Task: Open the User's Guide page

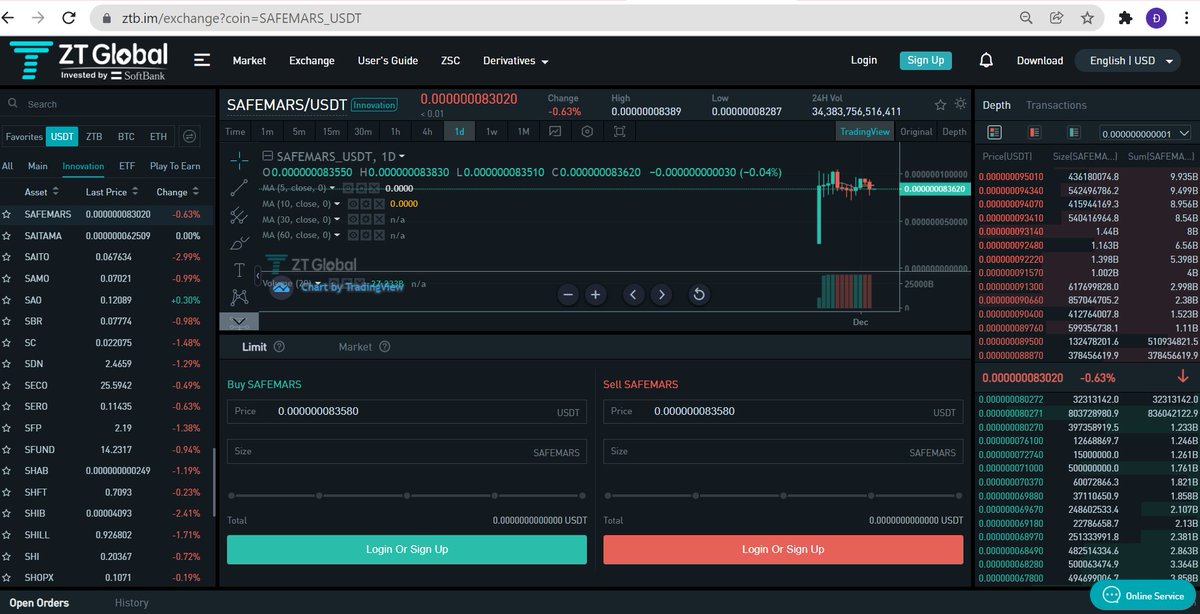Action: click(x=388, y=60)
